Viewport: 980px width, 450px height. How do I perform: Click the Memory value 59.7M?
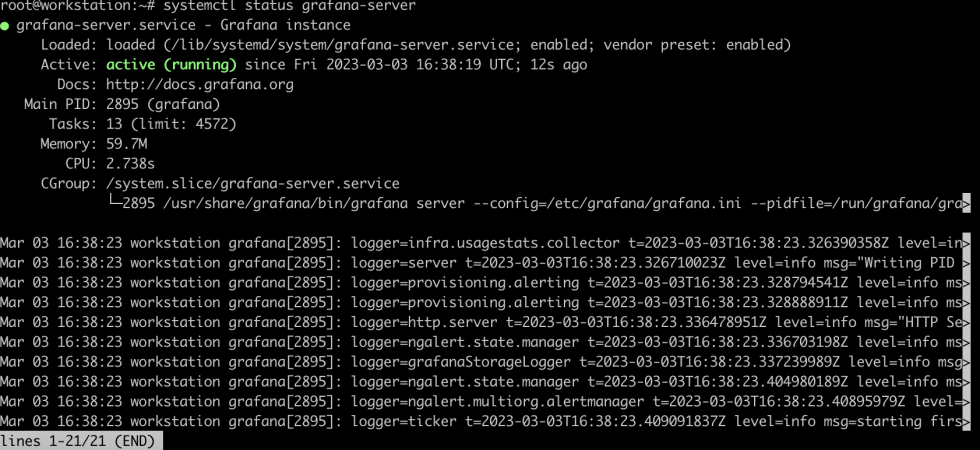[127, 144]
